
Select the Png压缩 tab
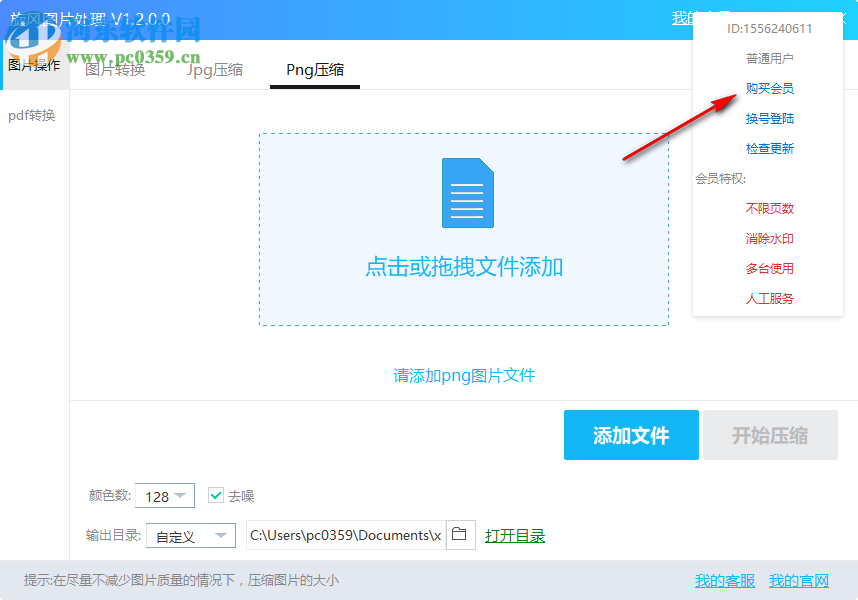314,71
